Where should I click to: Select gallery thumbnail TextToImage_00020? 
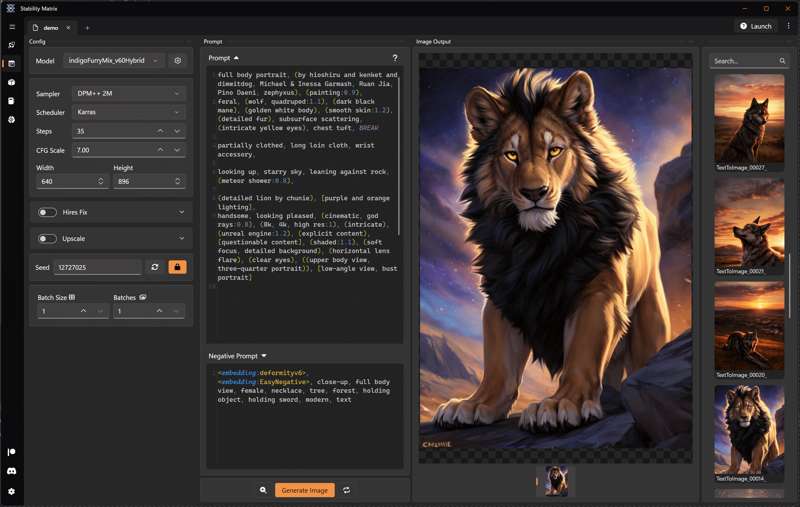[x=749, y=331]
